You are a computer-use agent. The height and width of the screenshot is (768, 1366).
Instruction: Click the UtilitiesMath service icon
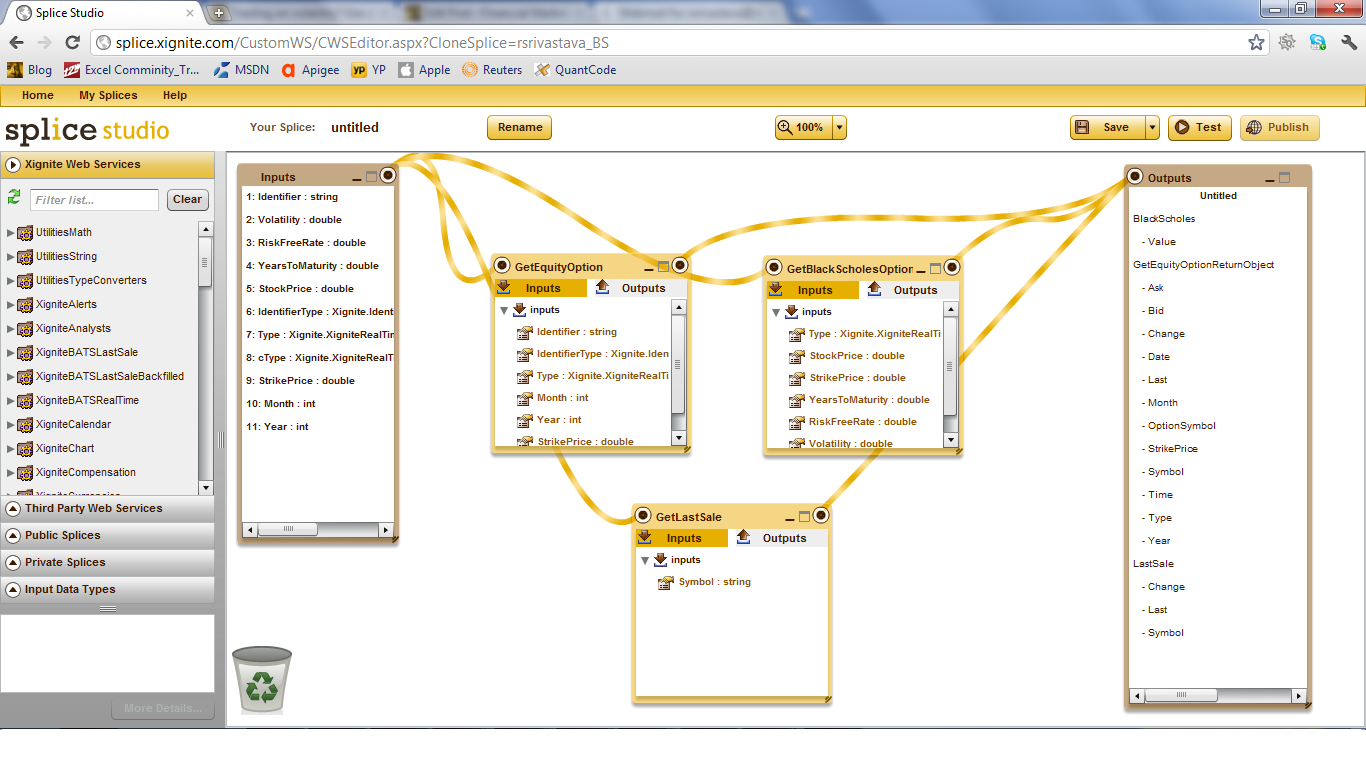[25, 232]
